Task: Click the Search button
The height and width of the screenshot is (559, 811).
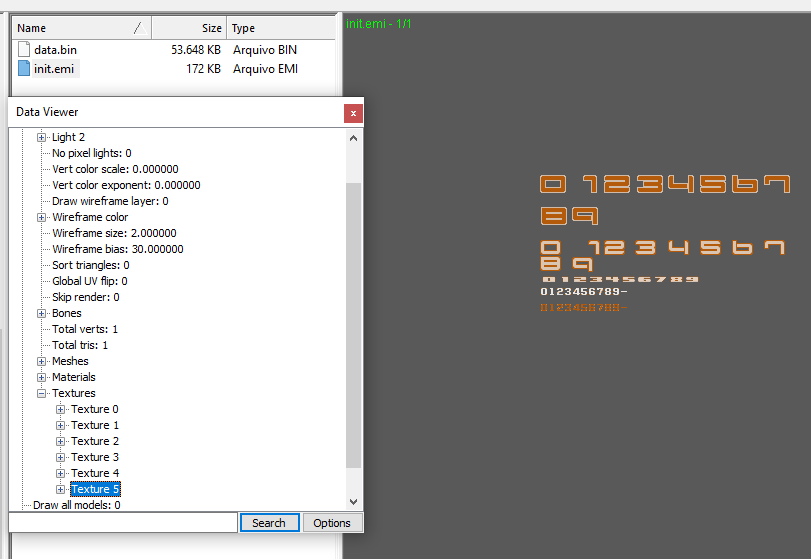Action: [x=269, y=523]
